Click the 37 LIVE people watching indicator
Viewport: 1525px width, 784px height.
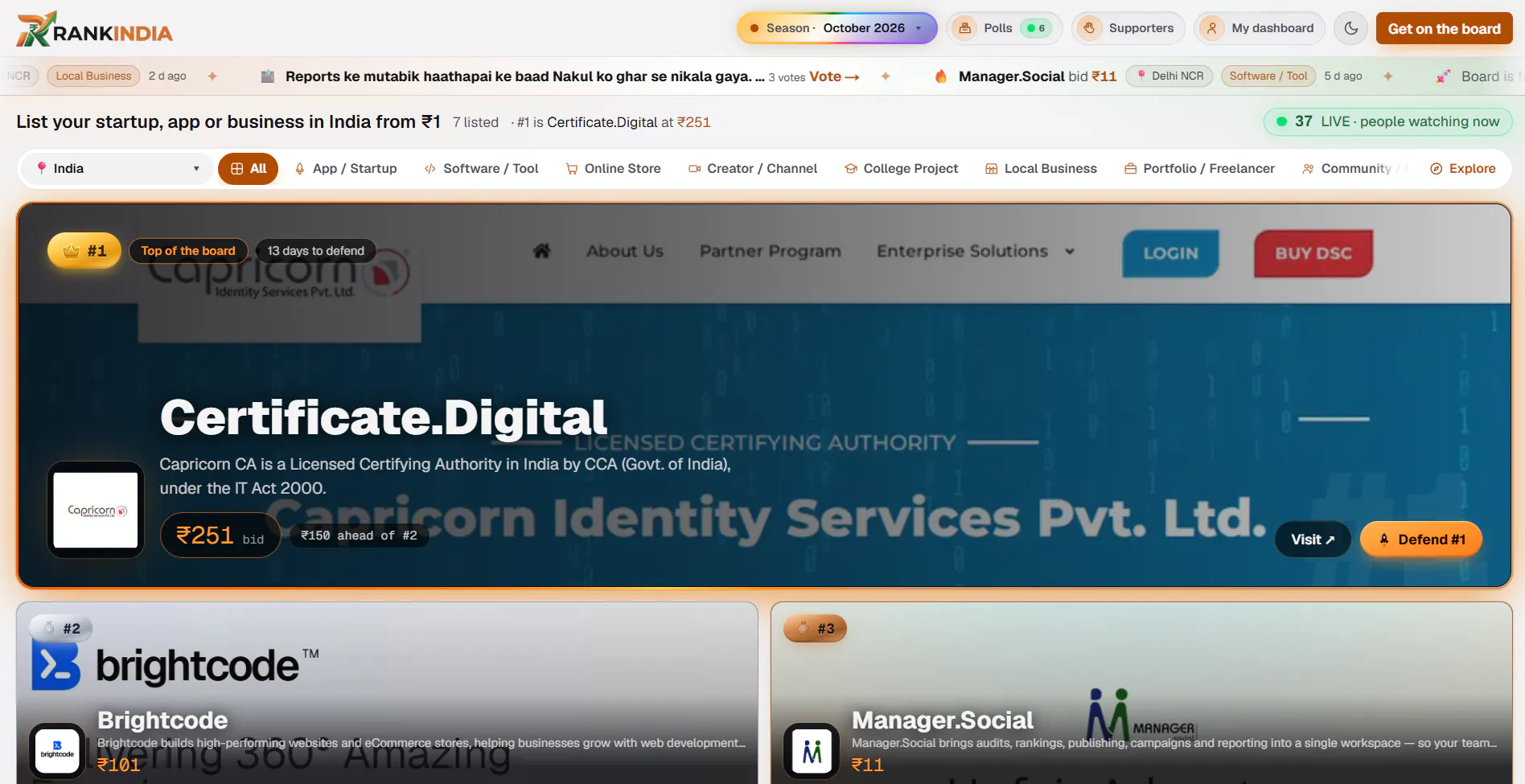coord(1387,121)
